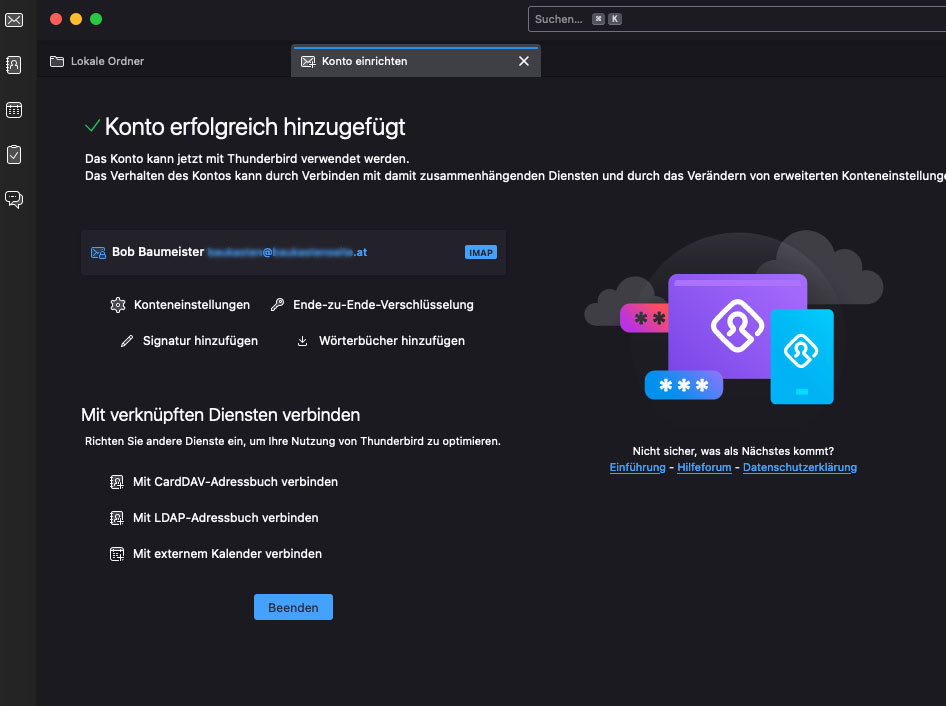Click the LDAP address book icon
This screenshot has width=946, height=706.
pyautogui.click(x=117, y=518)
